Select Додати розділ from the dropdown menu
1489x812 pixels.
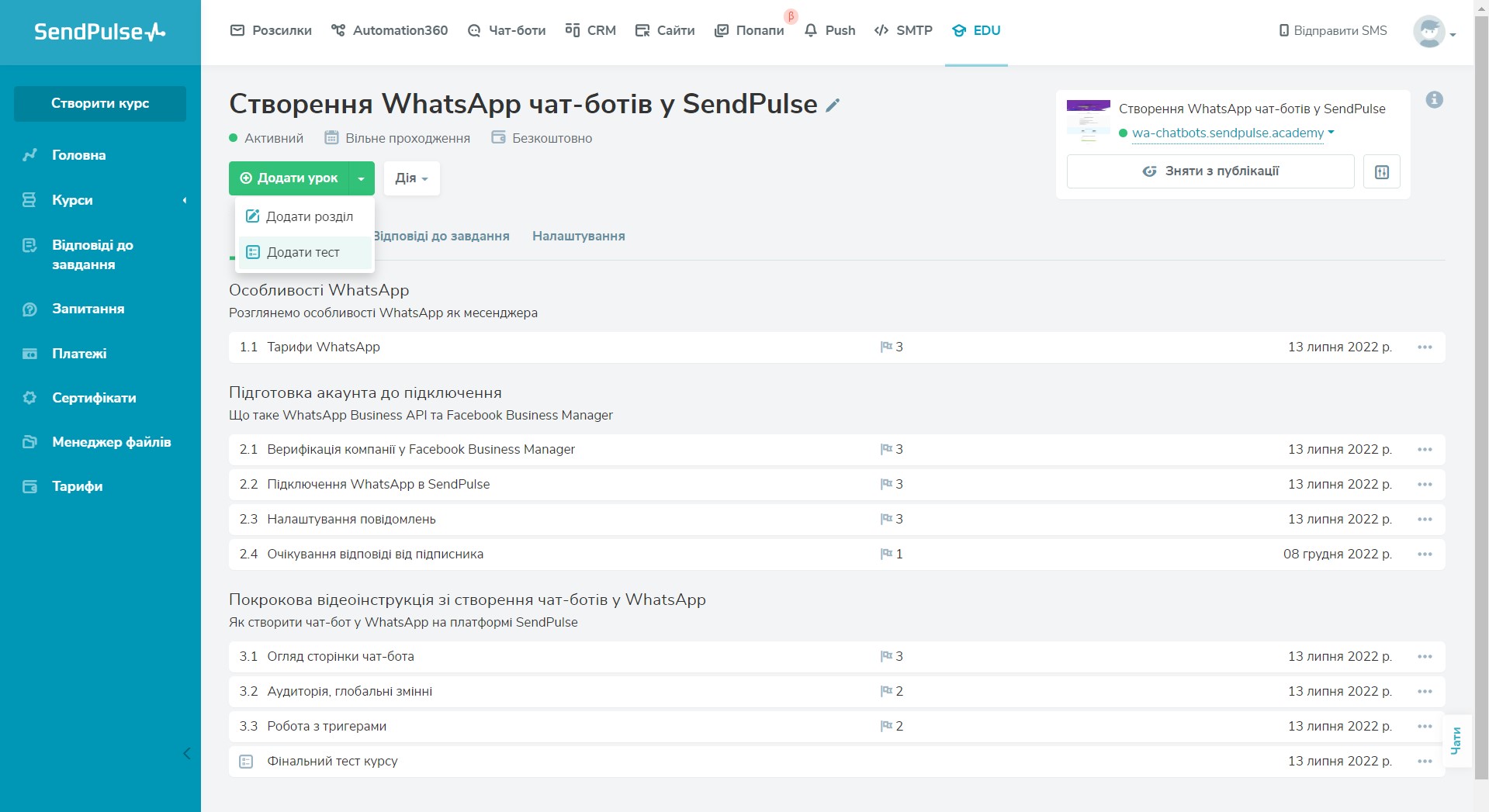304,216
